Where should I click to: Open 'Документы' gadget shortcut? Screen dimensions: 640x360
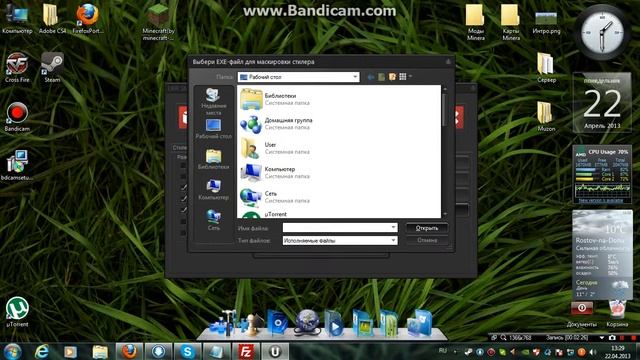click(582, 314)
